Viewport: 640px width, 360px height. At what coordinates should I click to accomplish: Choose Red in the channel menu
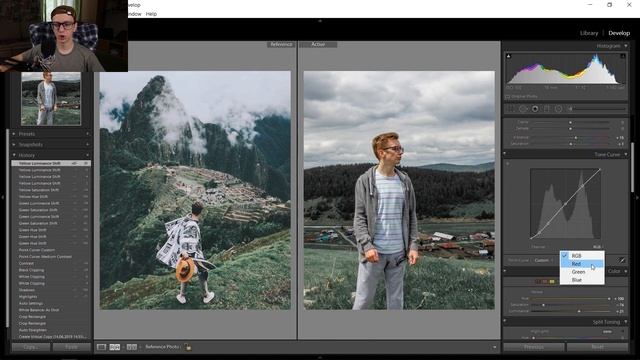point(582,264)
